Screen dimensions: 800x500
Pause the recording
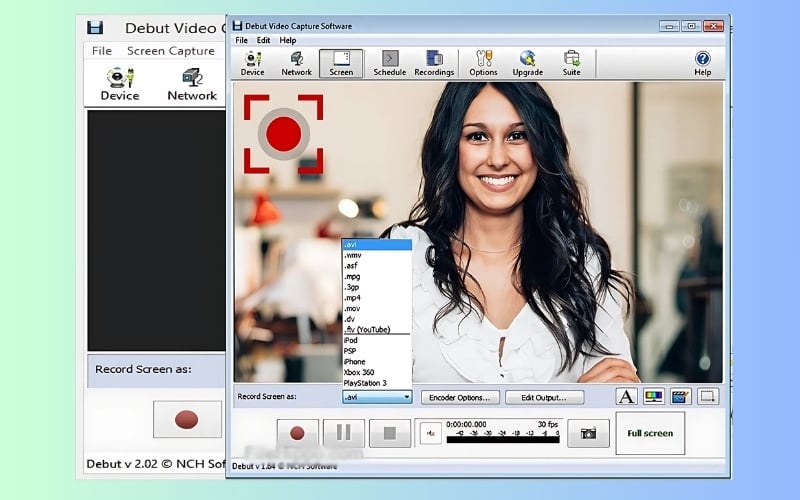[344, 433]
